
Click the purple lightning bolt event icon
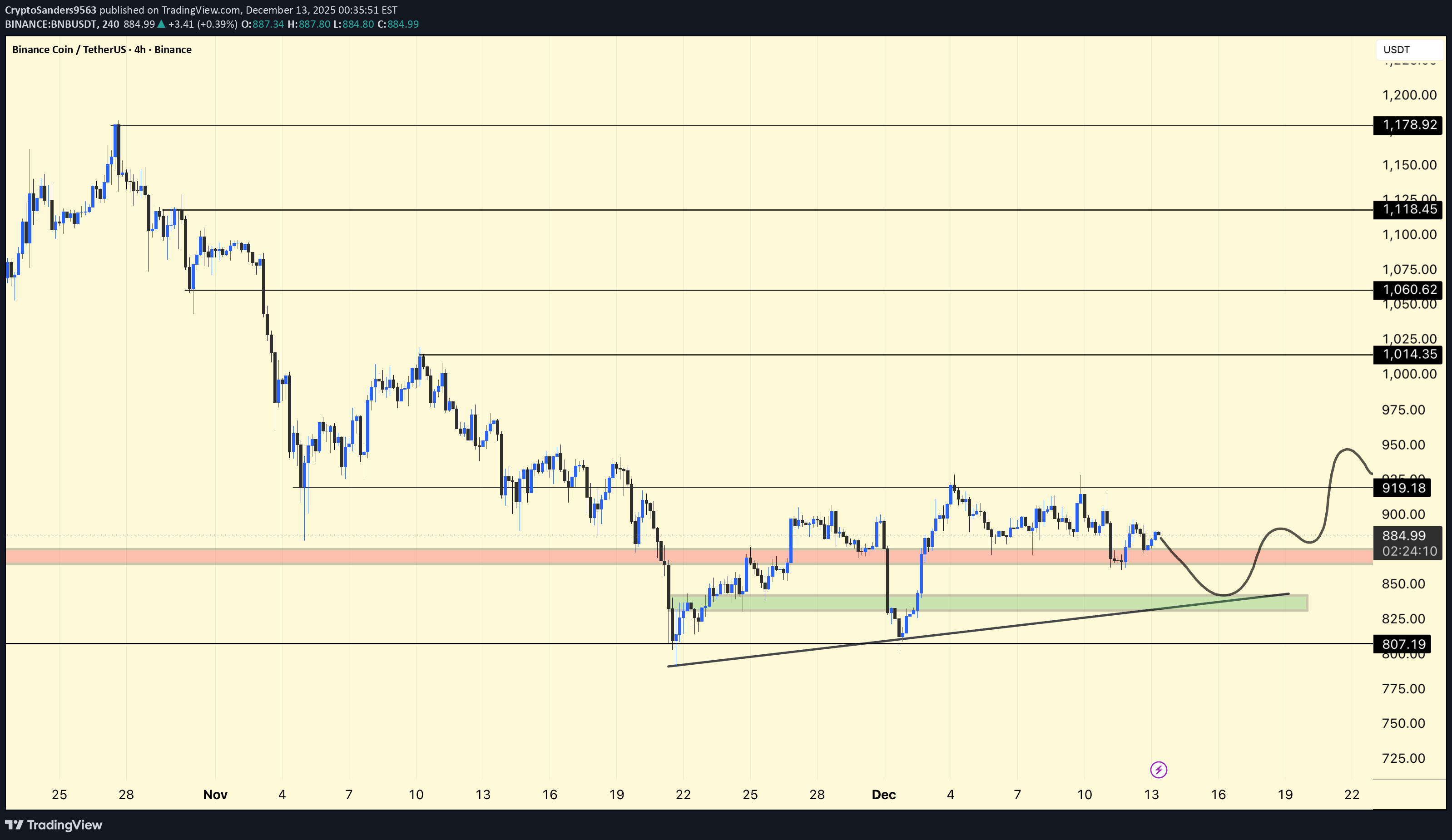tap(1158, 769)
